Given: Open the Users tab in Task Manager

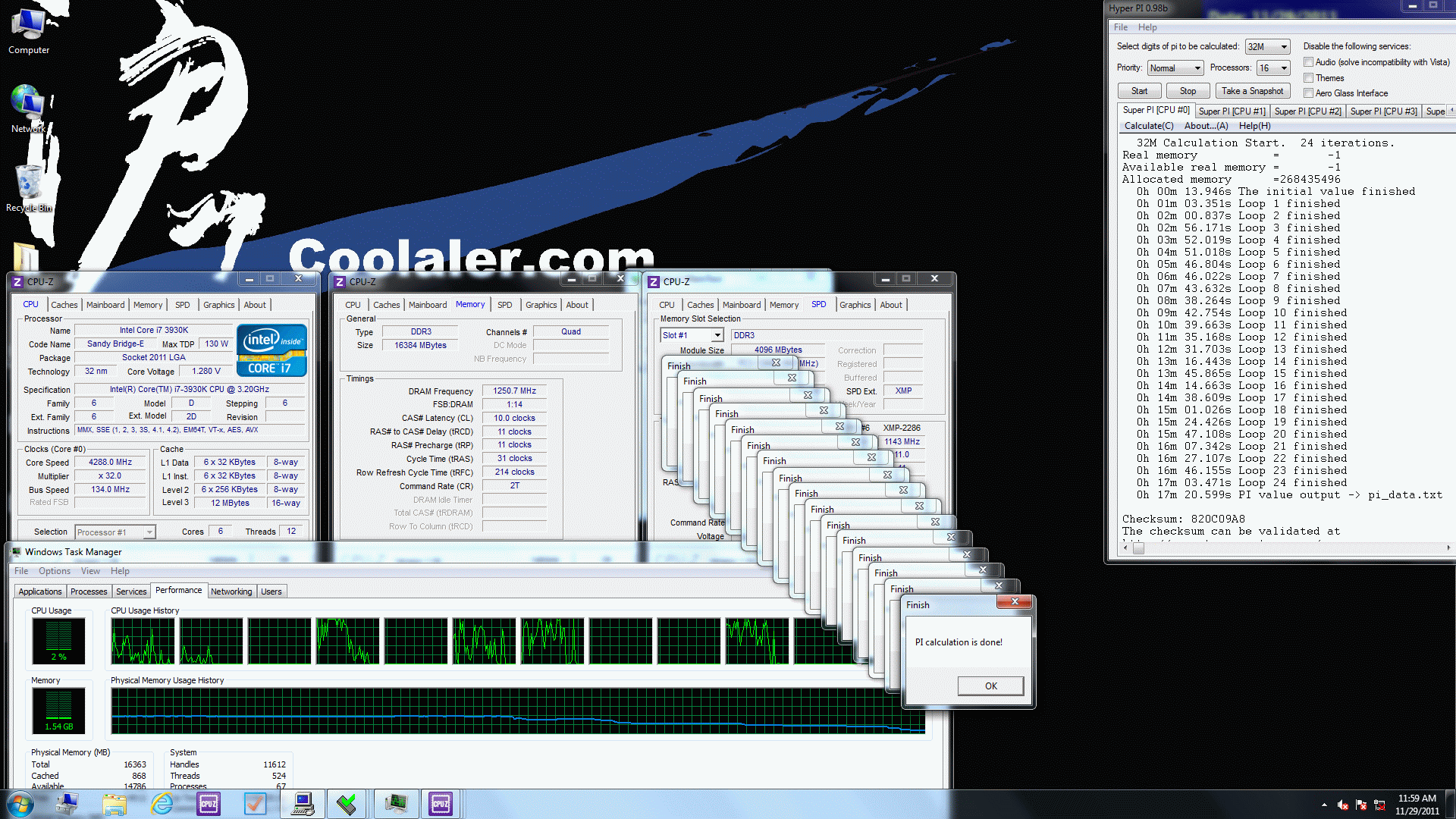Looking at the screenshot, I should 271,591.
